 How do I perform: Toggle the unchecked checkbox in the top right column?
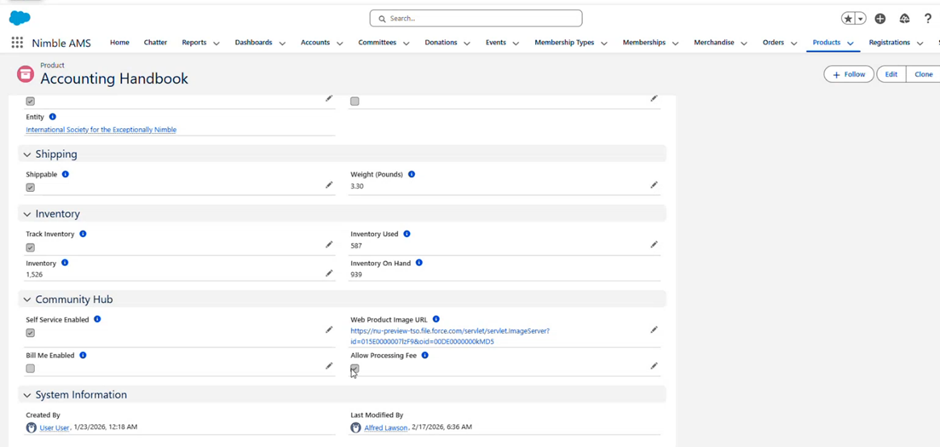(x=355, y=101)
